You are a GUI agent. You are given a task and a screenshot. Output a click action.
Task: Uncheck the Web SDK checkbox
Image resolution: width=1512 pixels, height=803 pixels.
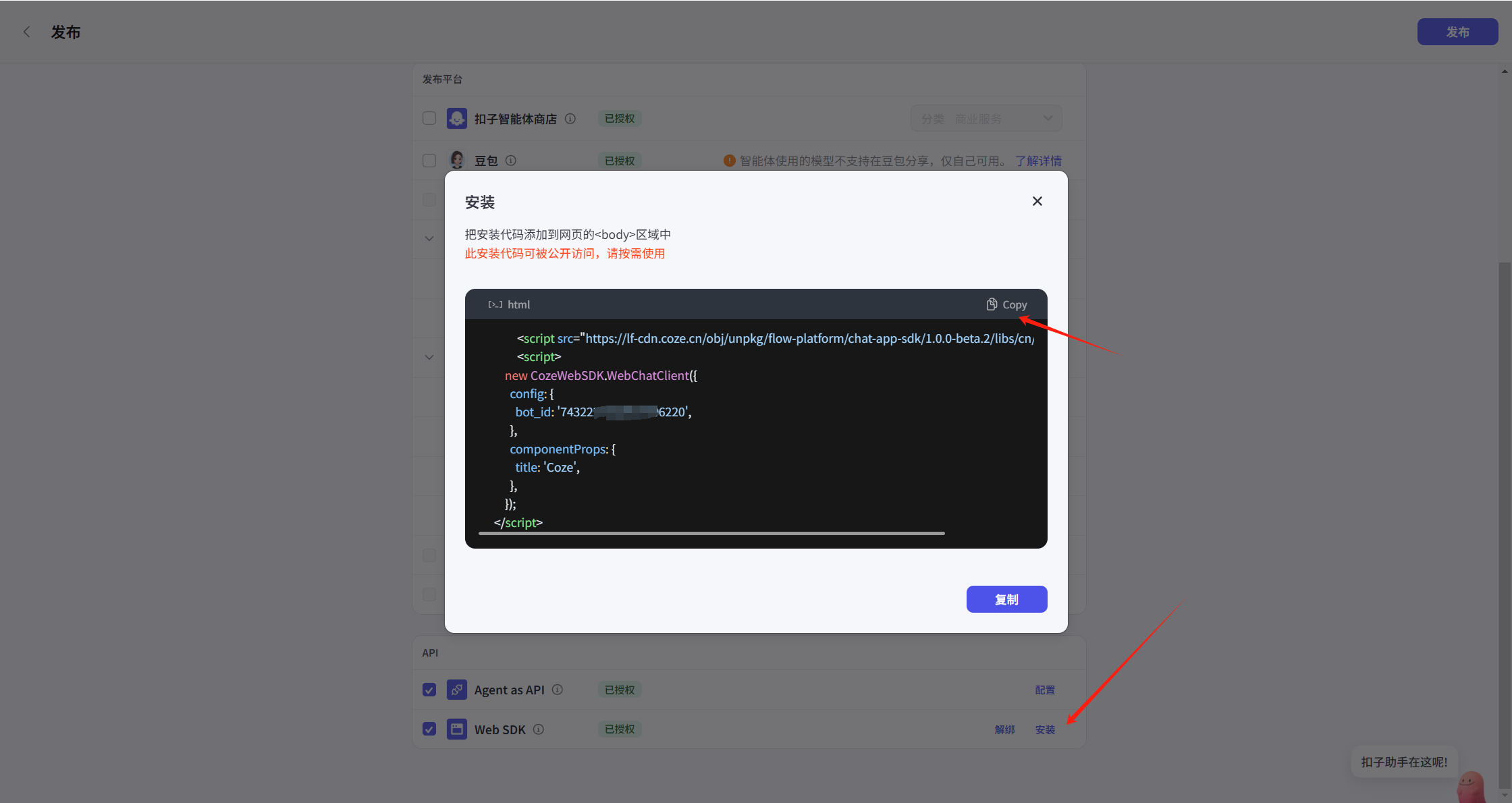[429, 729]
